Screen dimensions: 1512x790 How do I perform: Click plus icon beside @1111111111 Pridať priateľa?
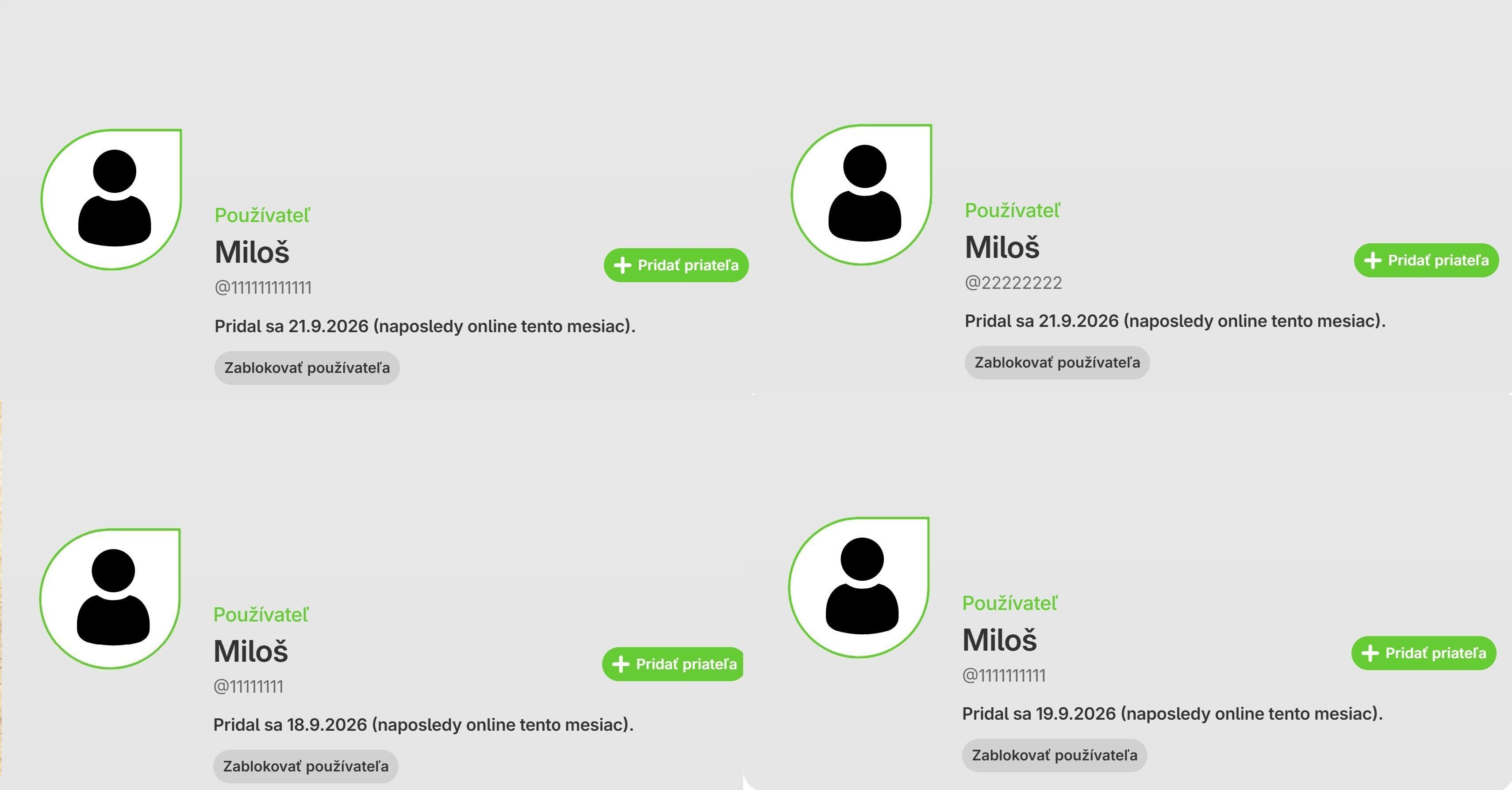click(x=1370, y=653)
